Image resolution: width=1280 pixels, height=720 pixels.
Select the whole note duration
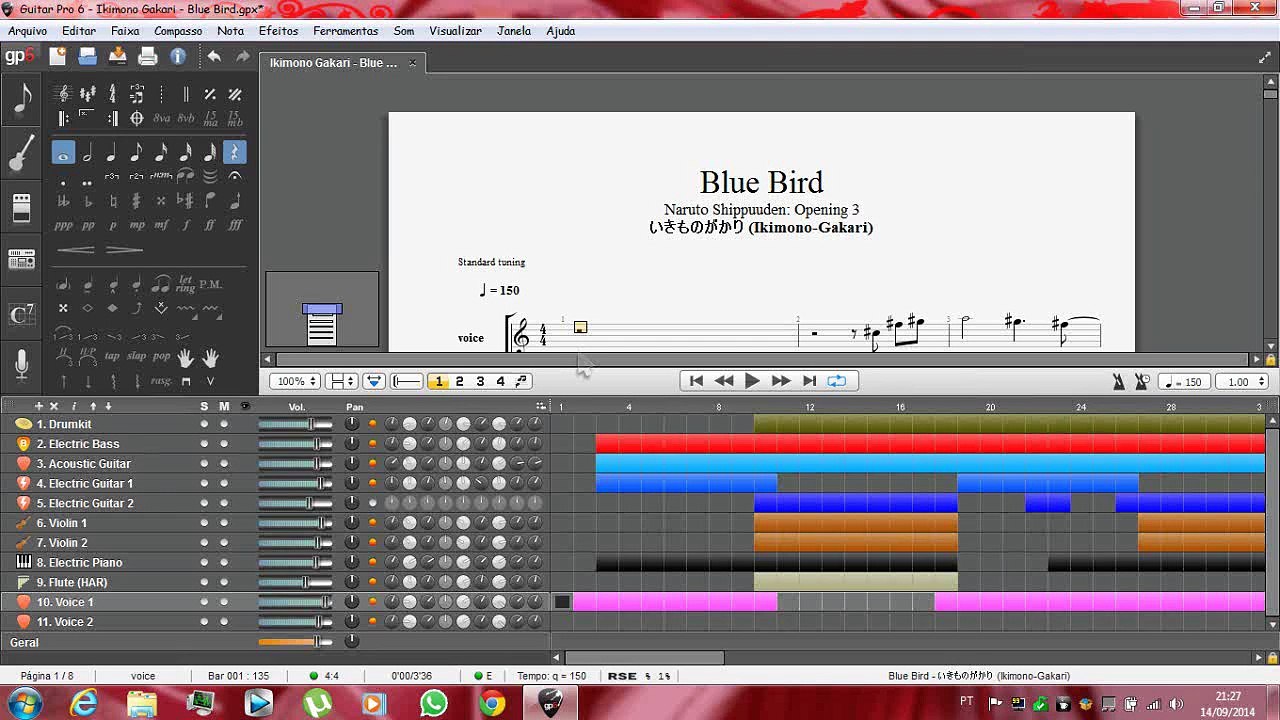(63, 153)
